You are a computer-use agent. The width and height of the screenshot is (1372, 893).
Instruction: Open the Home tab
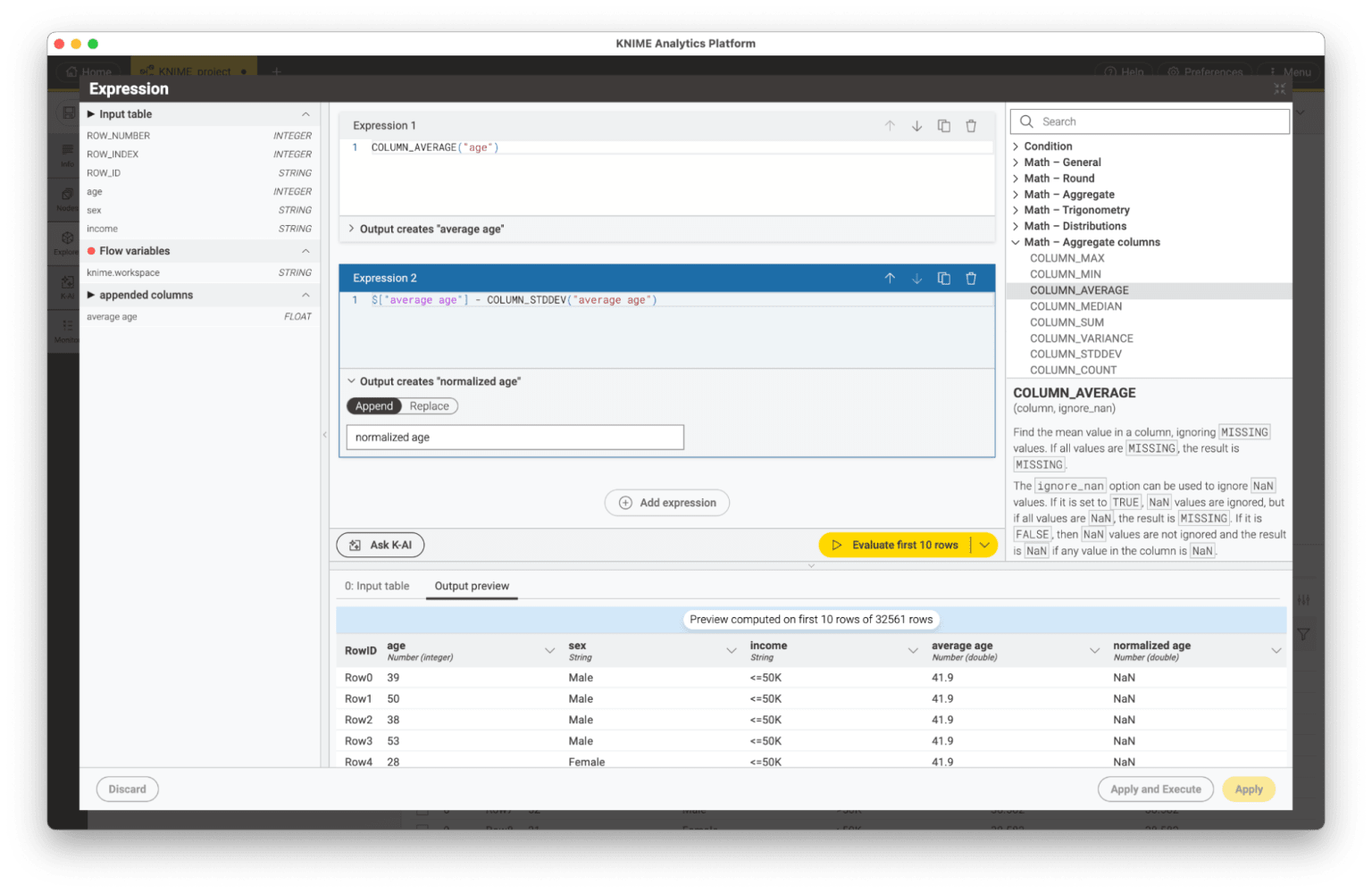coord(89,71)
